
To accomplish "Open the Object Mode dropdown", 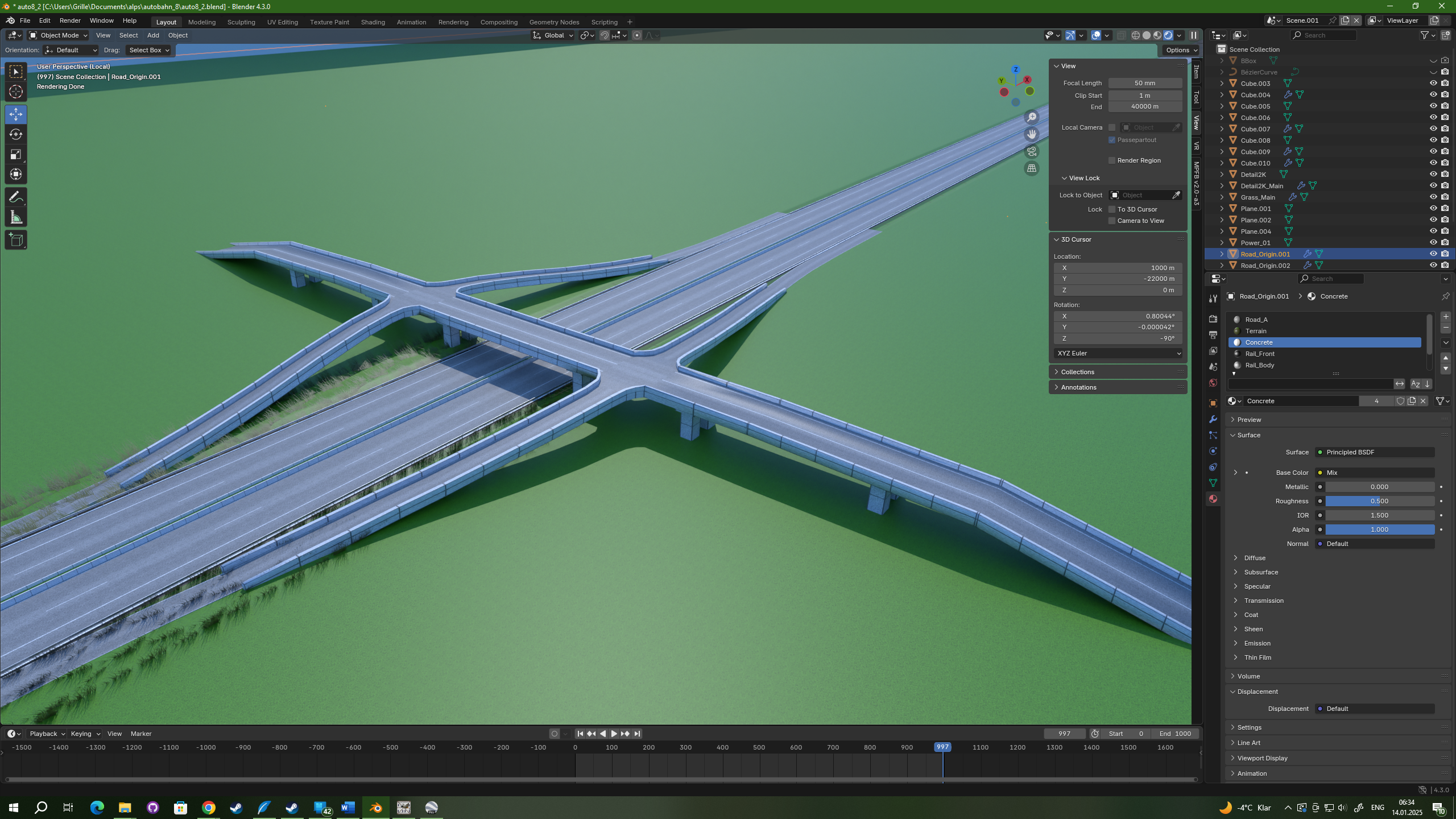I will point(58,35).
